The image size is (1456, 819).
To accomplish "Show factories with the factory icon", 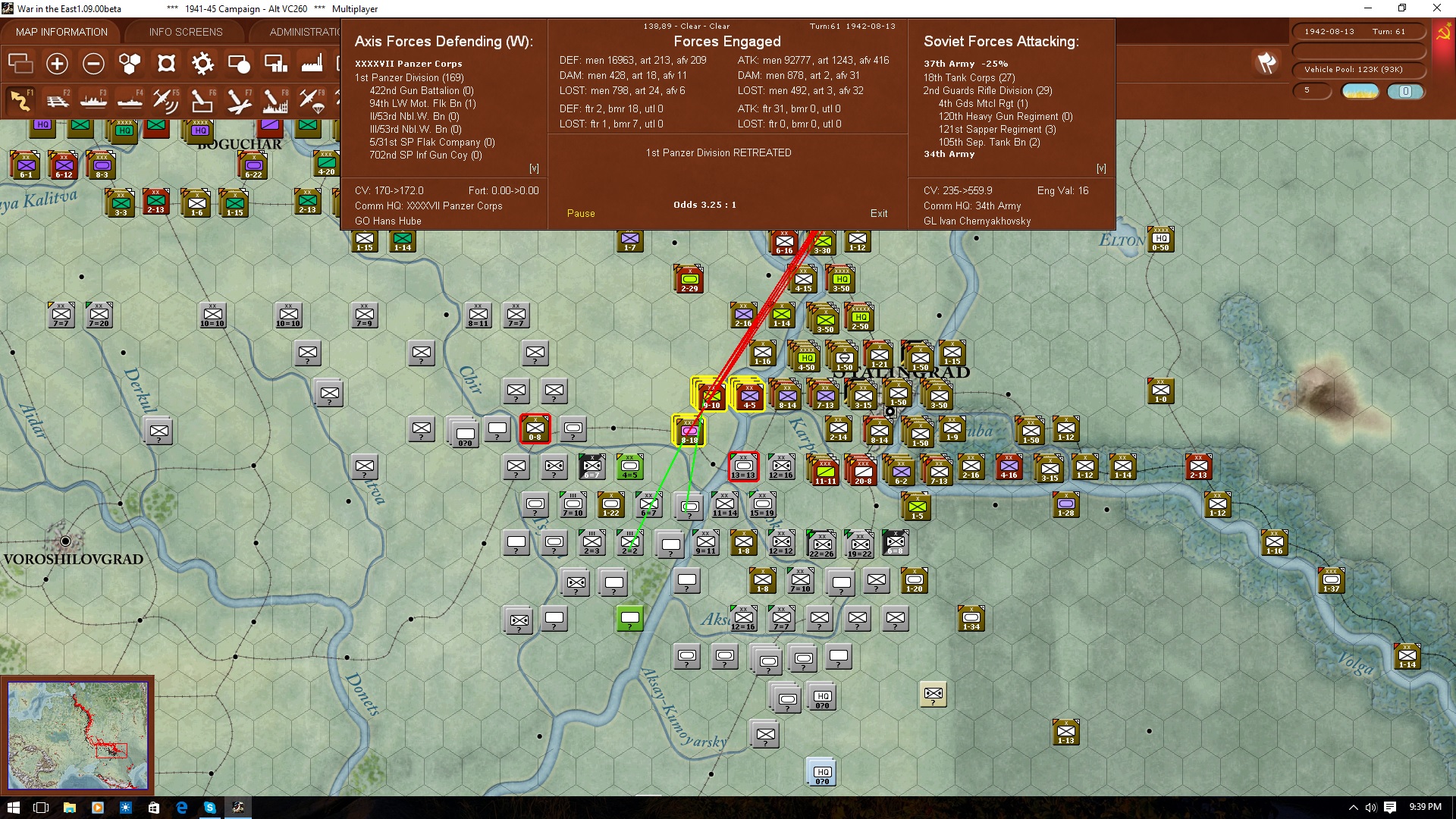I will (312, 64).
